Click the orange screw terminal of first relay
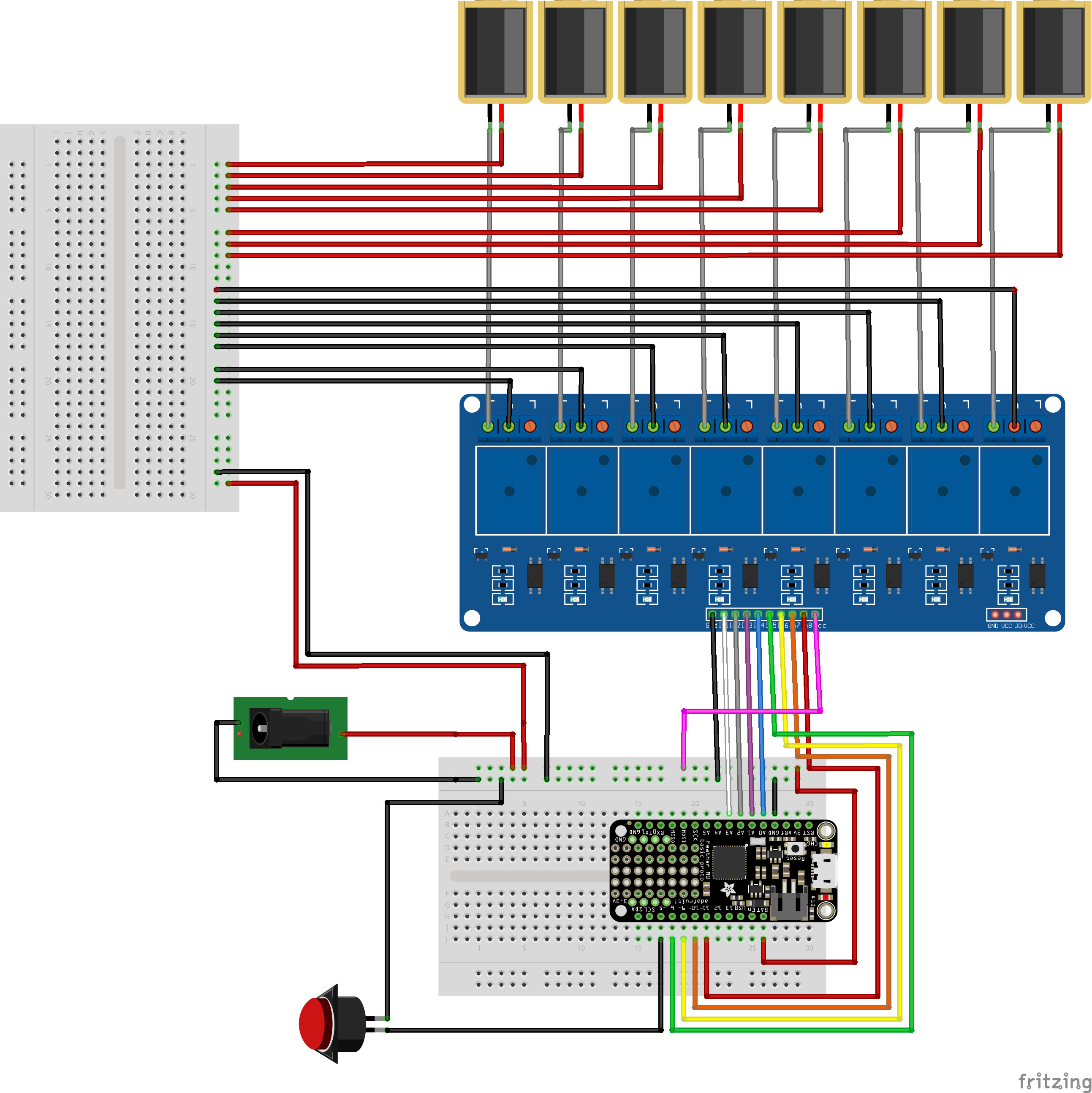The width and height of the screenshot is (1092, 1093). 530,426
